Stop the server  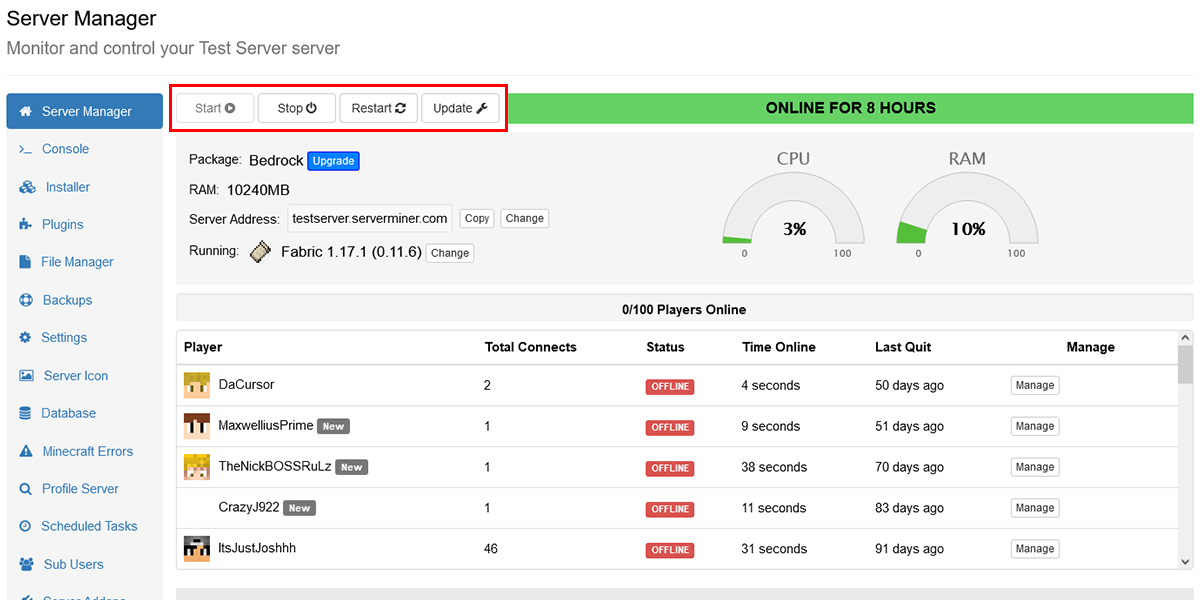297,108
